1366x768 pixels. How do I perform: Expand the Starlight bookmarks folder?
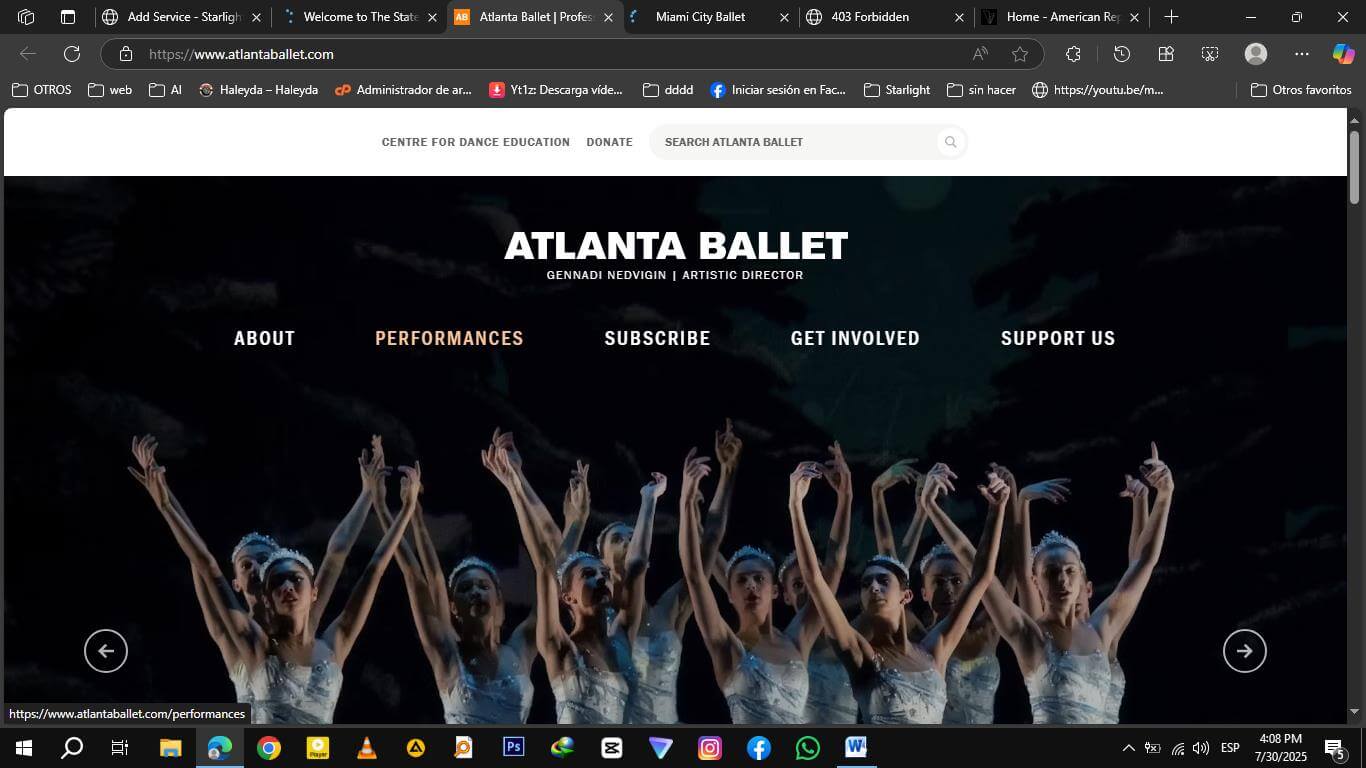point(897,90)
